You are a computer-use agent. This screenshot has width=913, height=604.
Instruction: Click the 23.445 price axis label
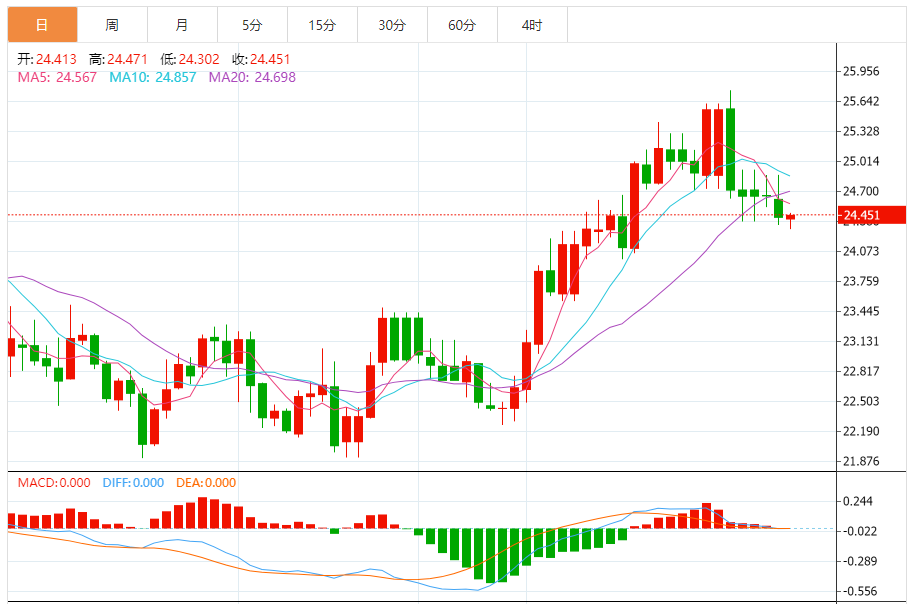coord(861,311)
